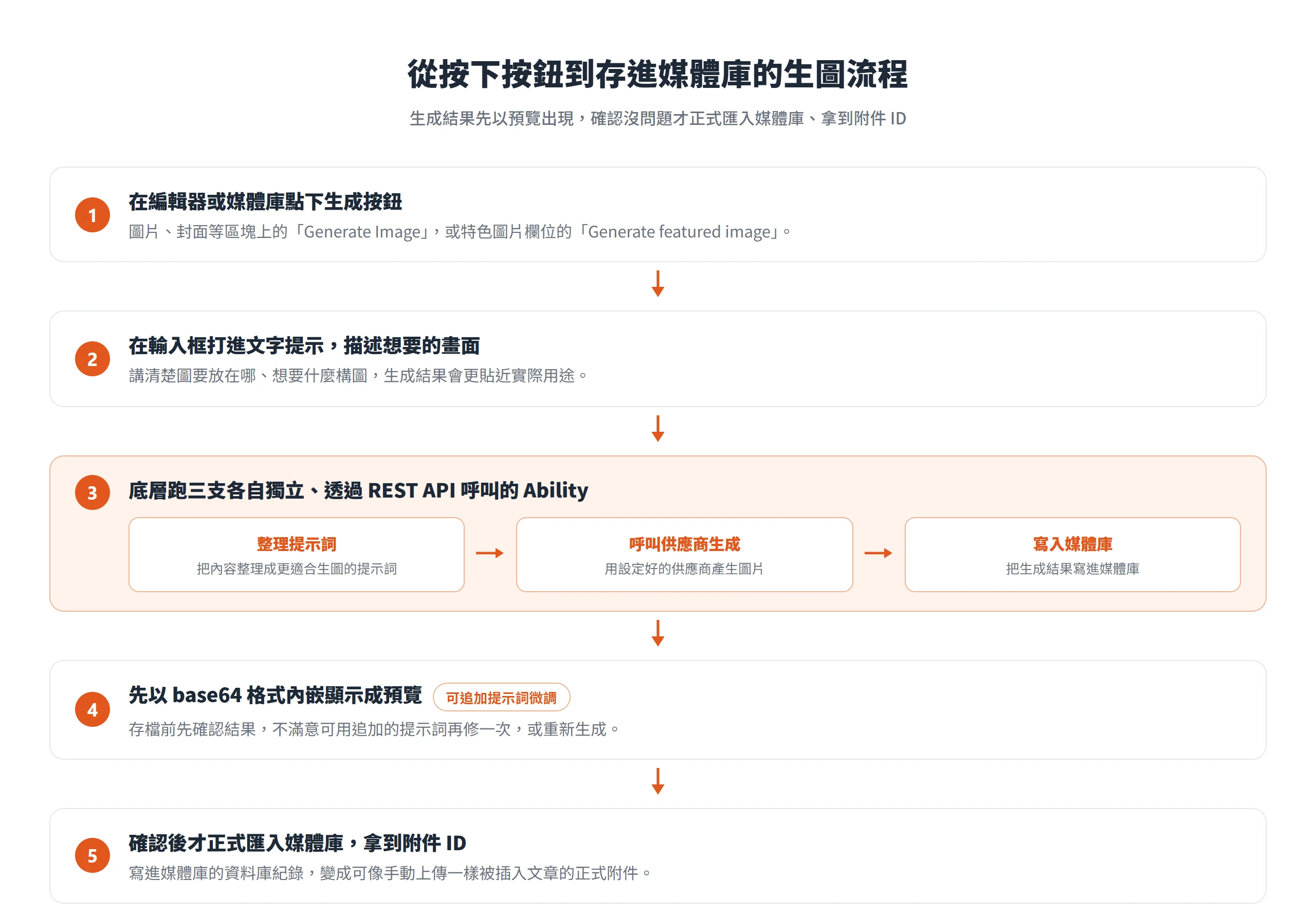Click the description mentioning Generate featured image
1316x916 pixels.
(459, 232)
